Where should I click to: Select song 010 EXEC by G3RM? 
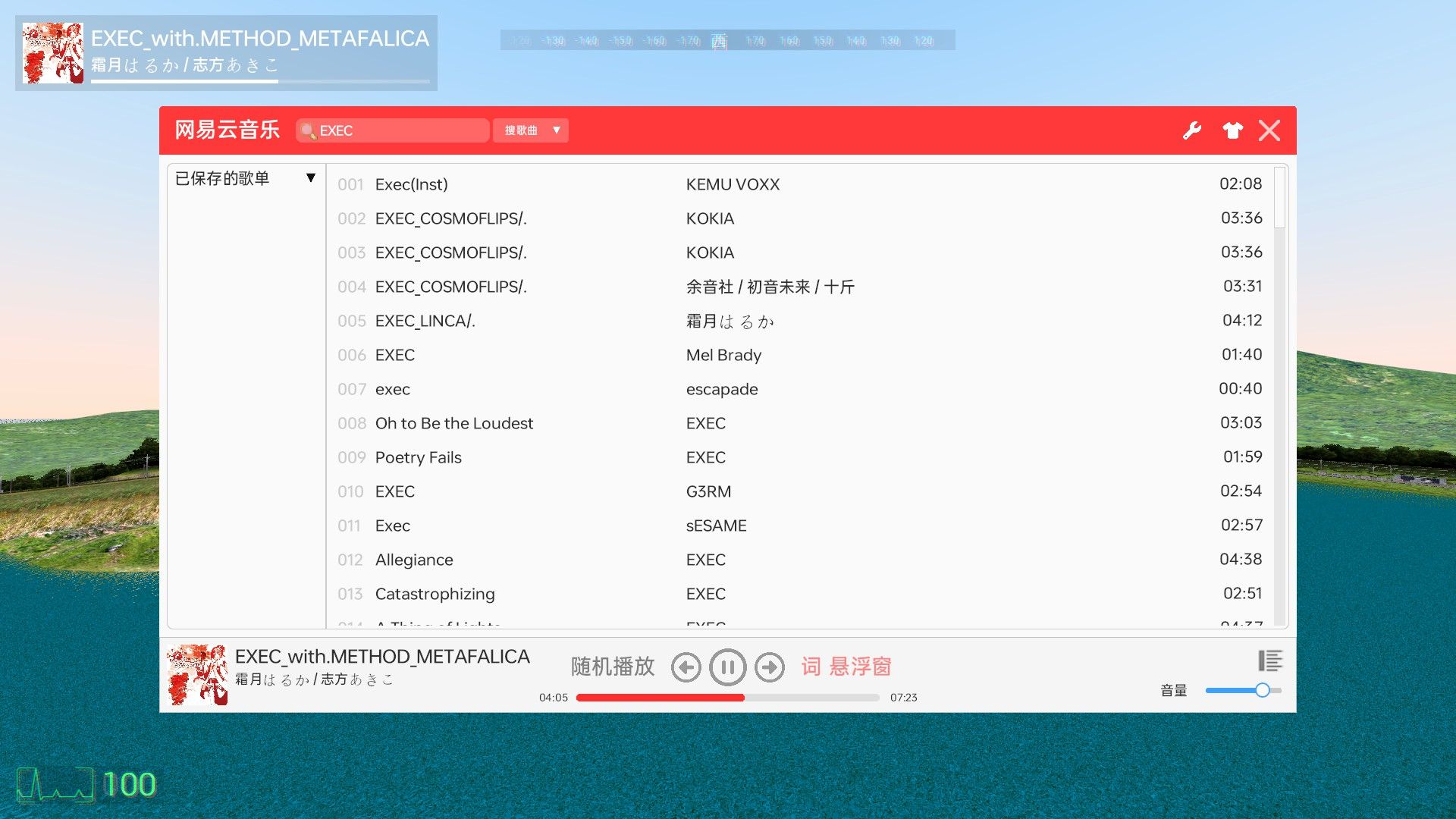(x=800, y=491)
